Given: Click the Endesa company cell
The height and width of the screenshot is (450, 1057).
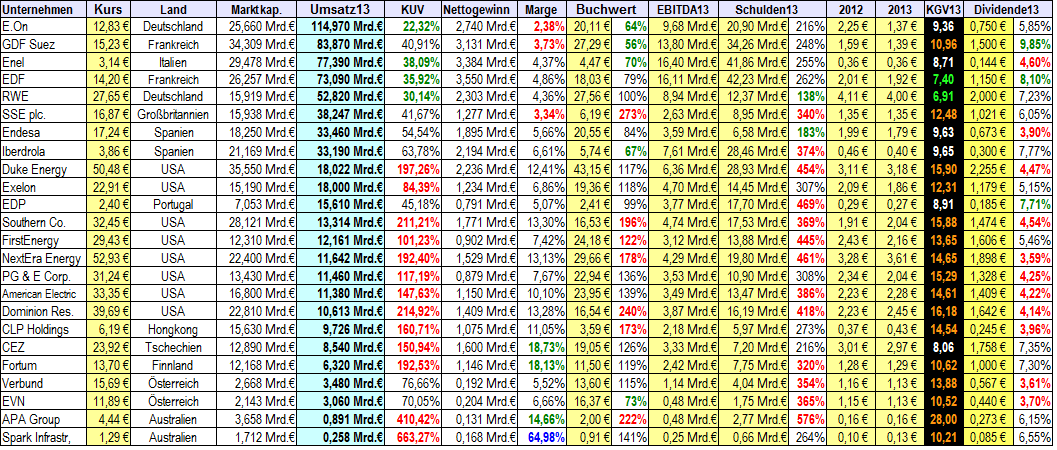Looking at the screenshot, I should pyautogui.click(x=44, y=133).
